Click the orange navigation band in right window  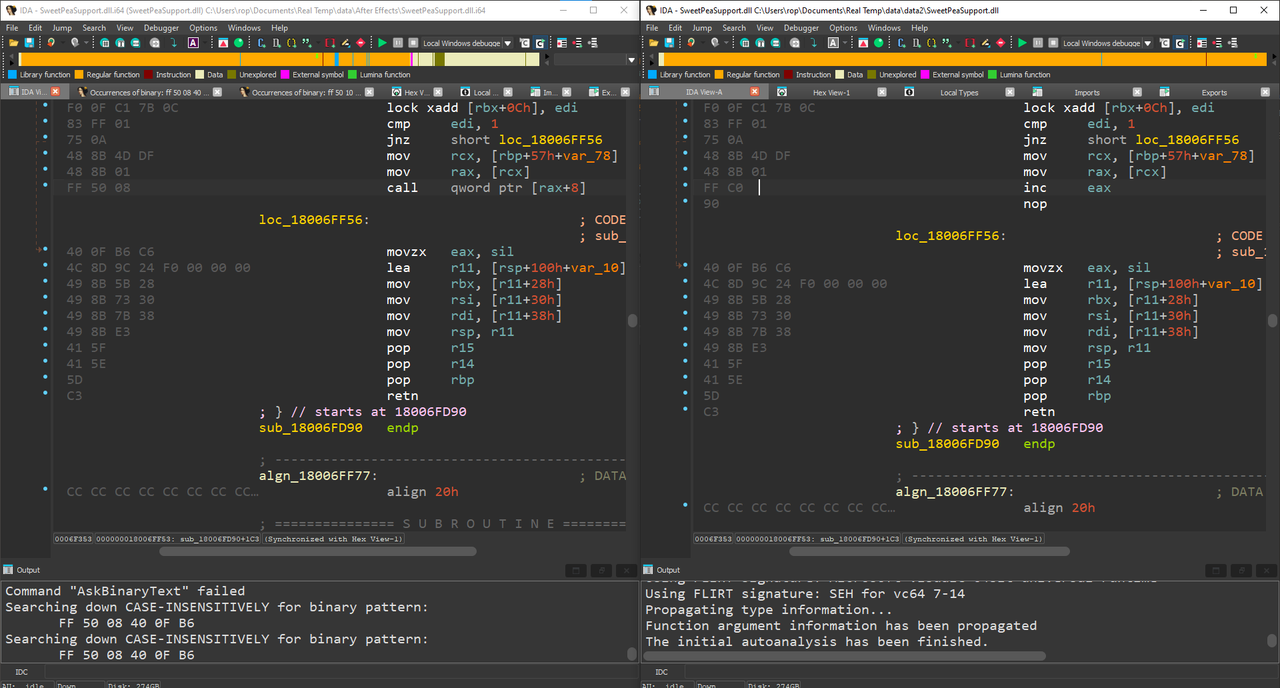[x=965, y=59]
